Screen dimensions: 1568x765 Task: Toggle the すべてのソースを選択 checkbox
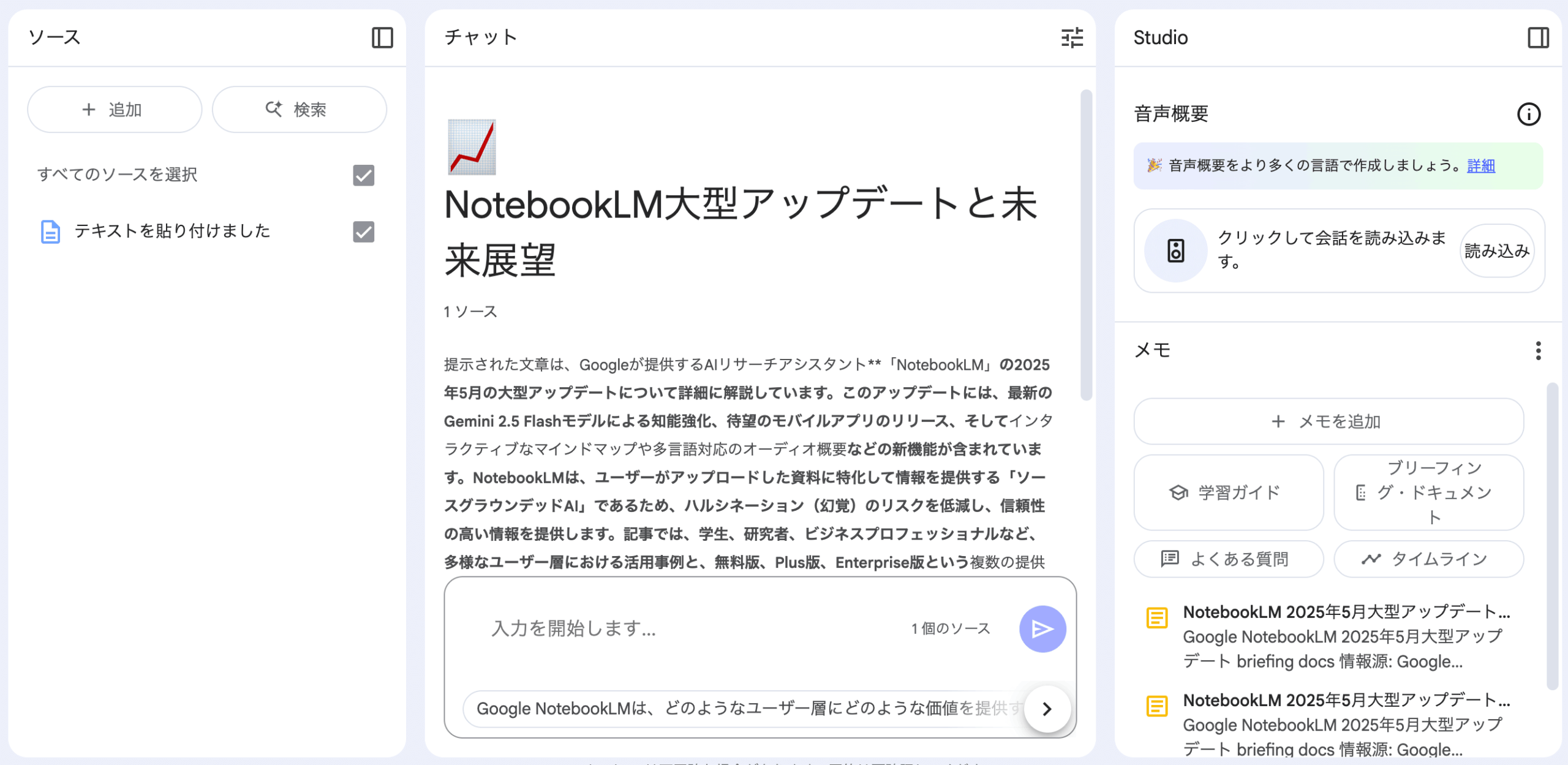pyautogui.click(x=363, y=175)
